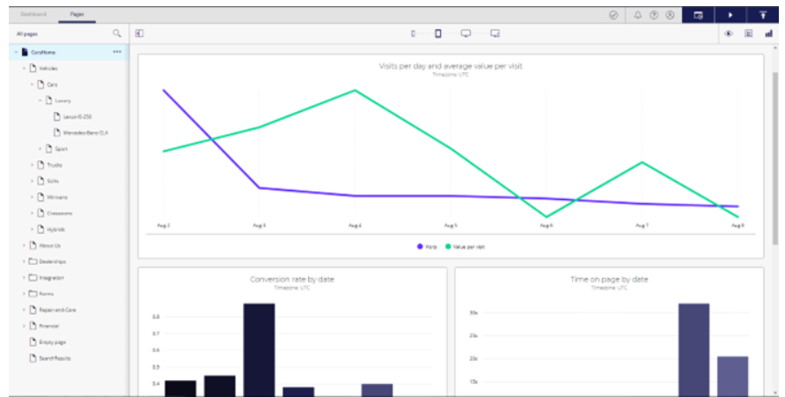
Task: Toggle the eye preview mode
Action: tap(728, 34)
